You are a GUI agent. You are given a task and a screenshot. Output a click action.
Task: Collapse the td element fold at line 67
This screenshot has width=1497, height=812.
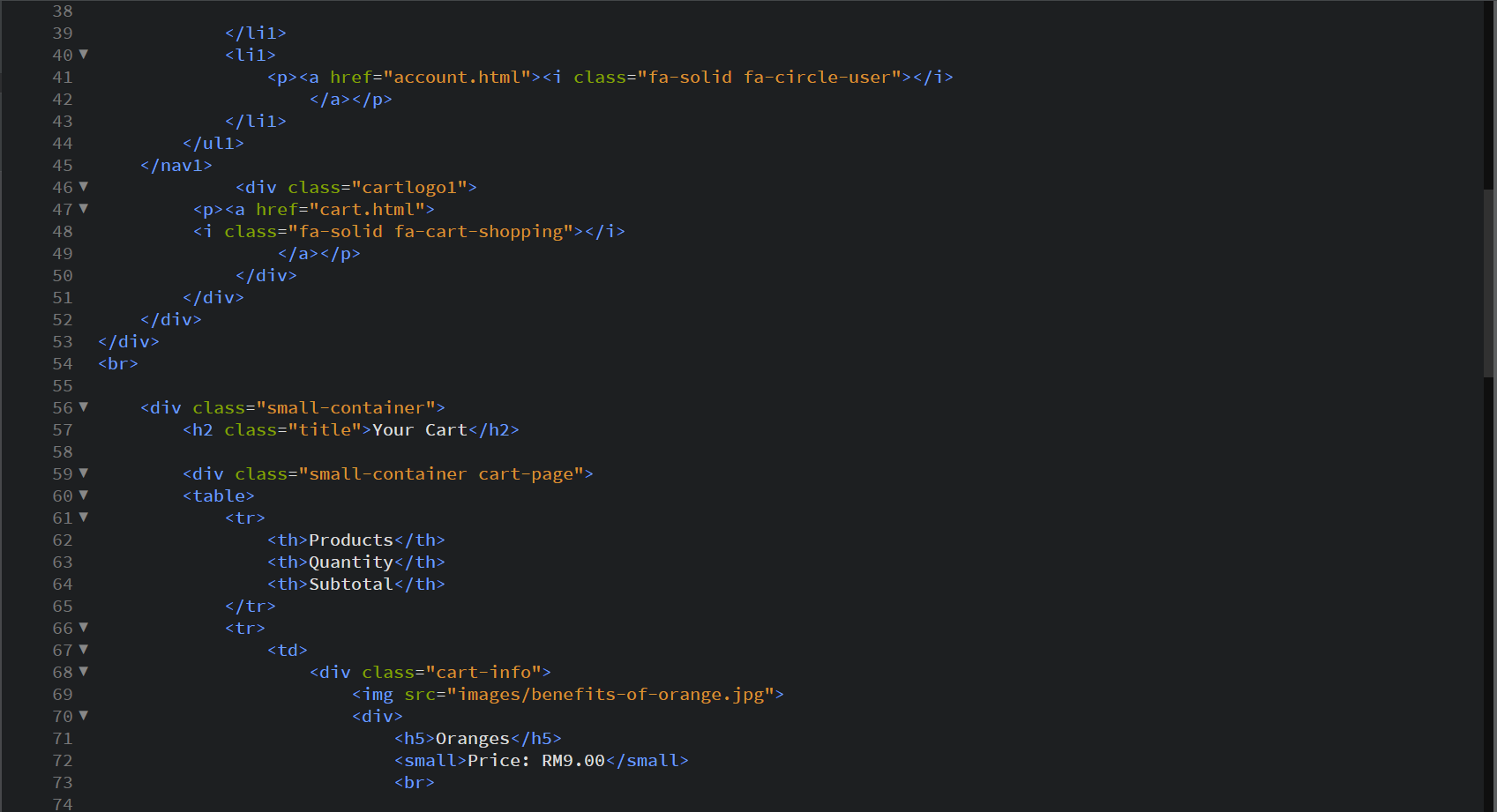coord(82,650)
